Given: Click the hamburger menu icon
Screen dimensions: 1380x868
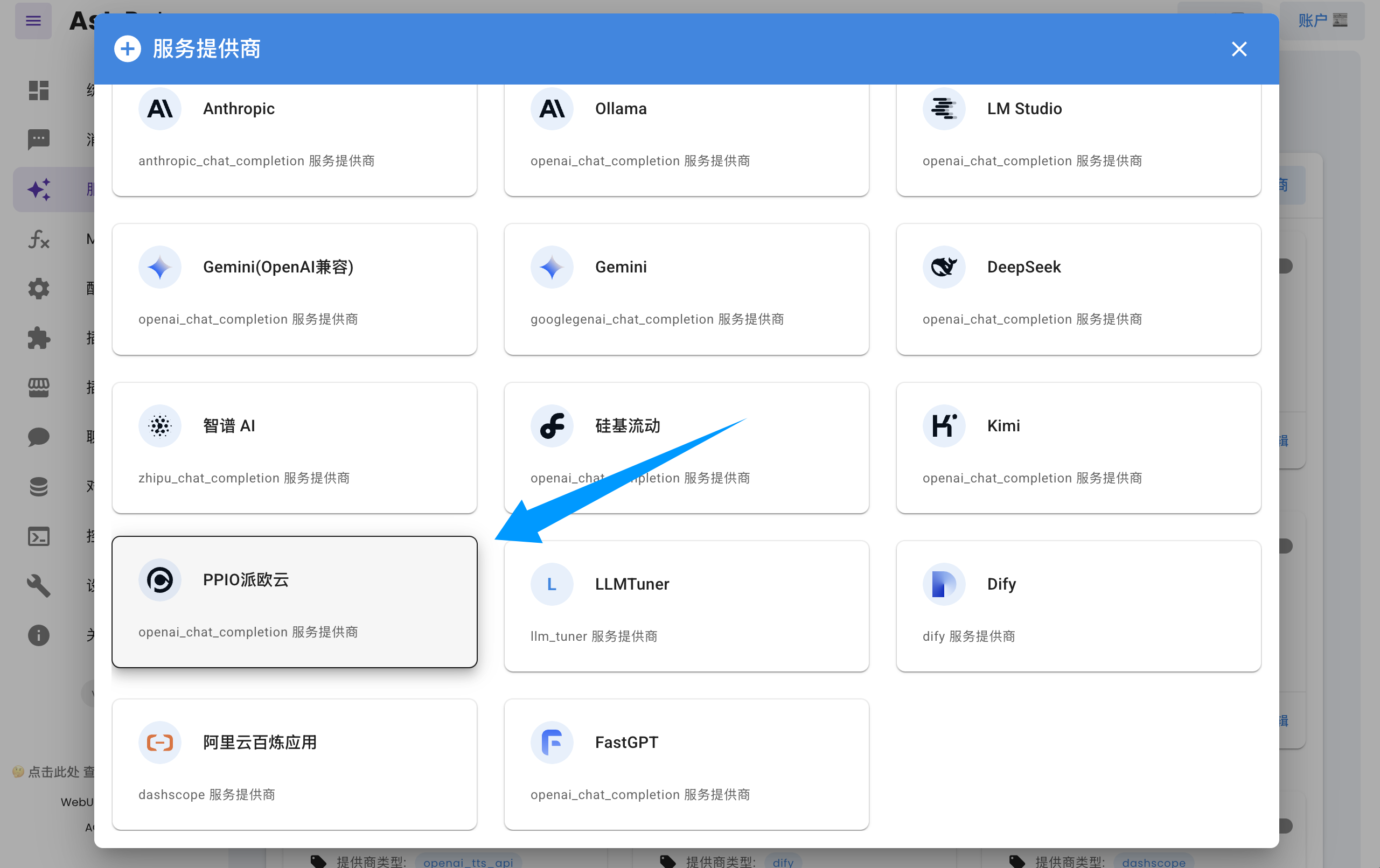Looking at the screenshot, I should point(33,21).
